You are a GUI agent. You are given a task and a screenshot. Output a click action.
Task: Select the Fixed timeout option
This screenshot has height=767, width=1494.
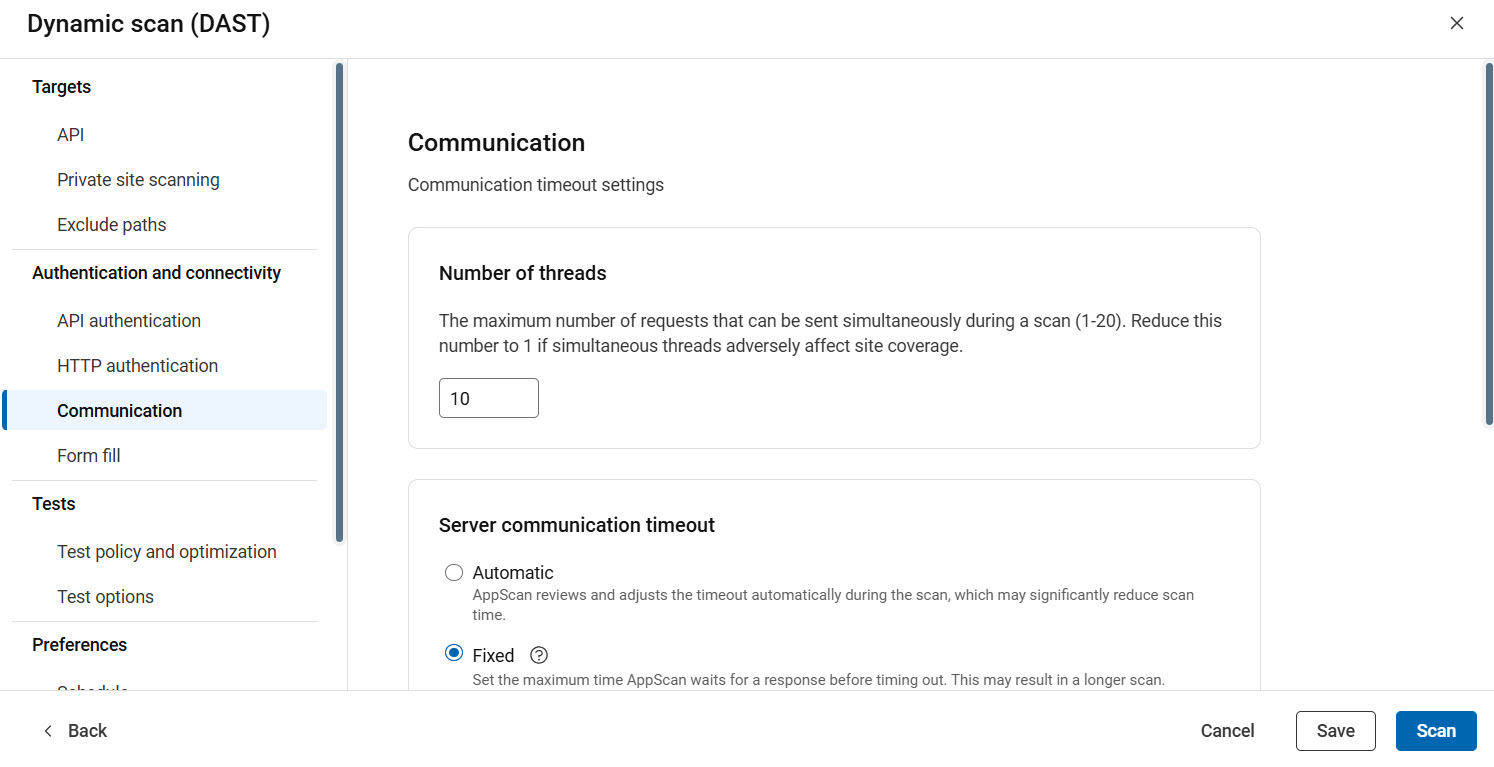click(453, 654)
